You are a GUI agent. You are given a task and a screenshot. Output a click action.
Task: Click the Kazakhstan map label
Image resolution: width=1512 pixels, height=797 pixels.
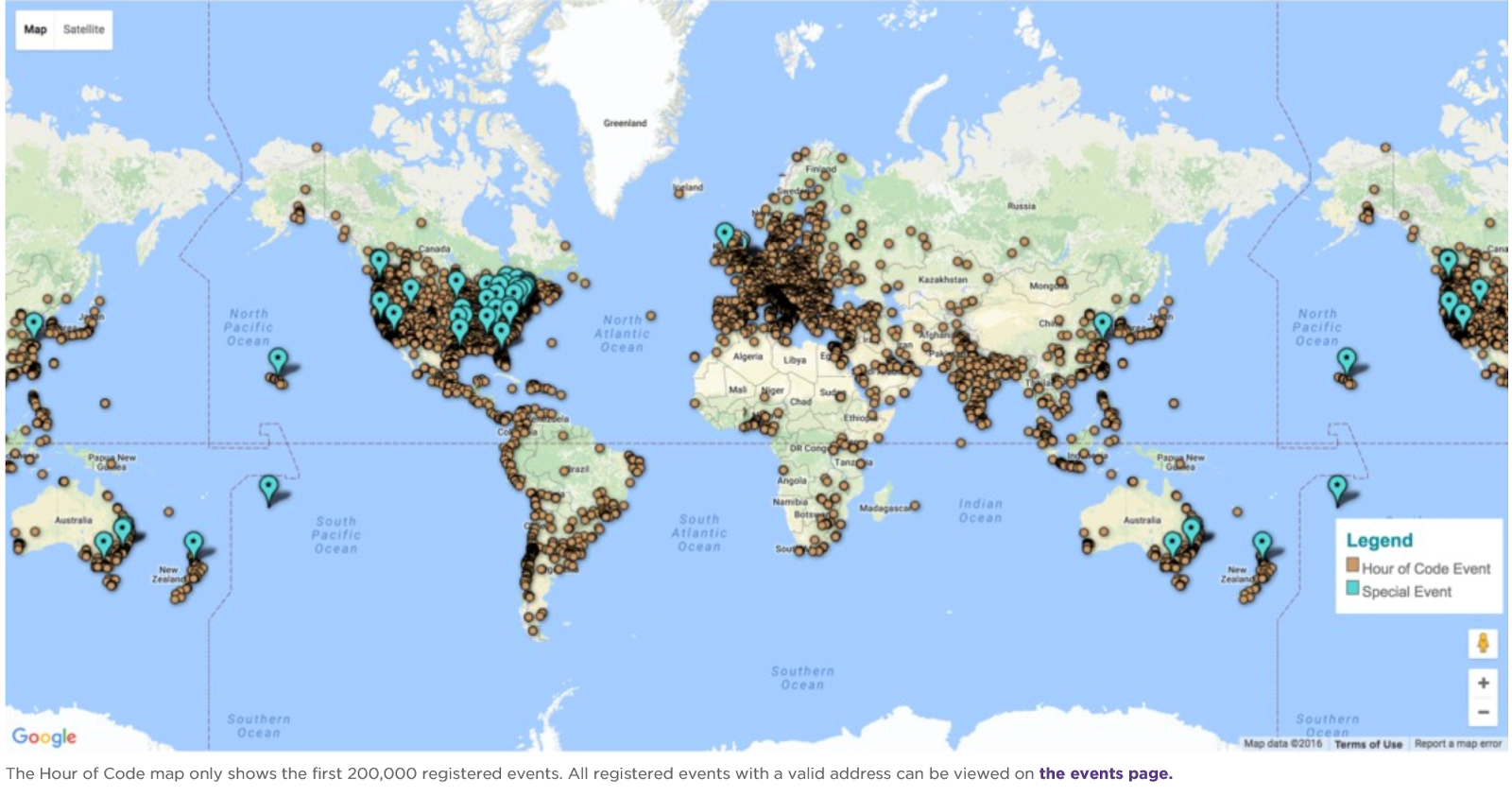tap(943, 280)
